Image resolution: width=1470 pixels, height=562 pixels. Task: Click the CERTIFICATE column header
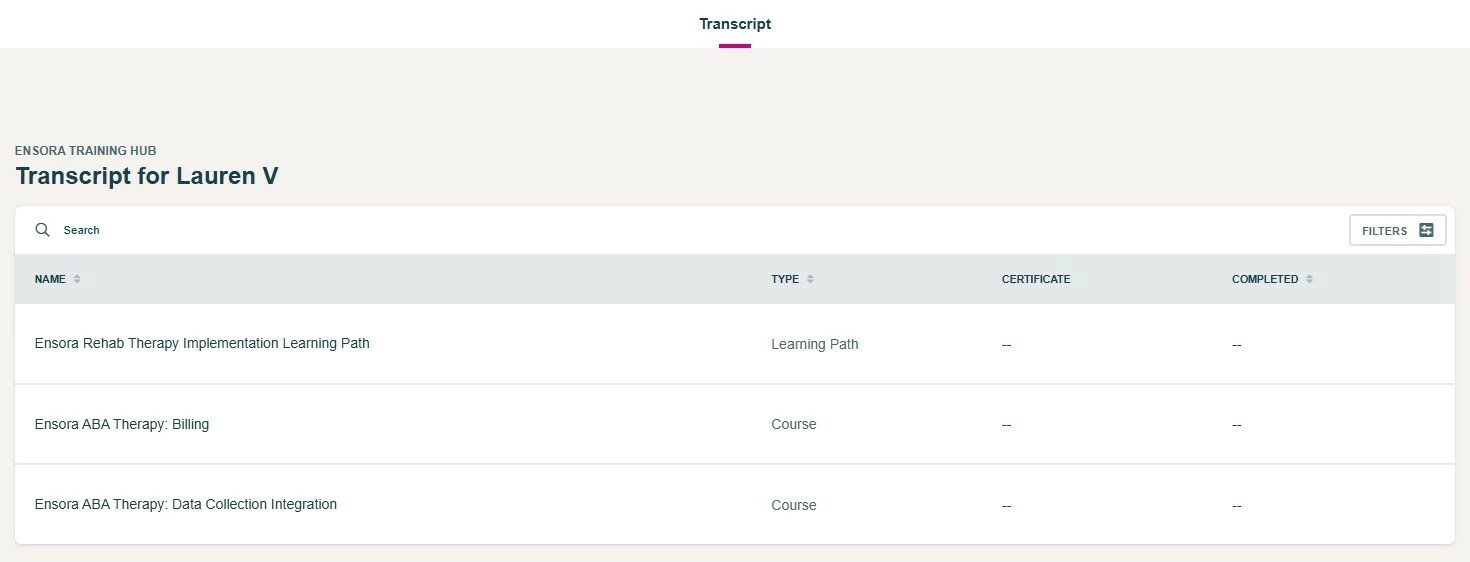pyautogui.click(x=1036, y=279)
